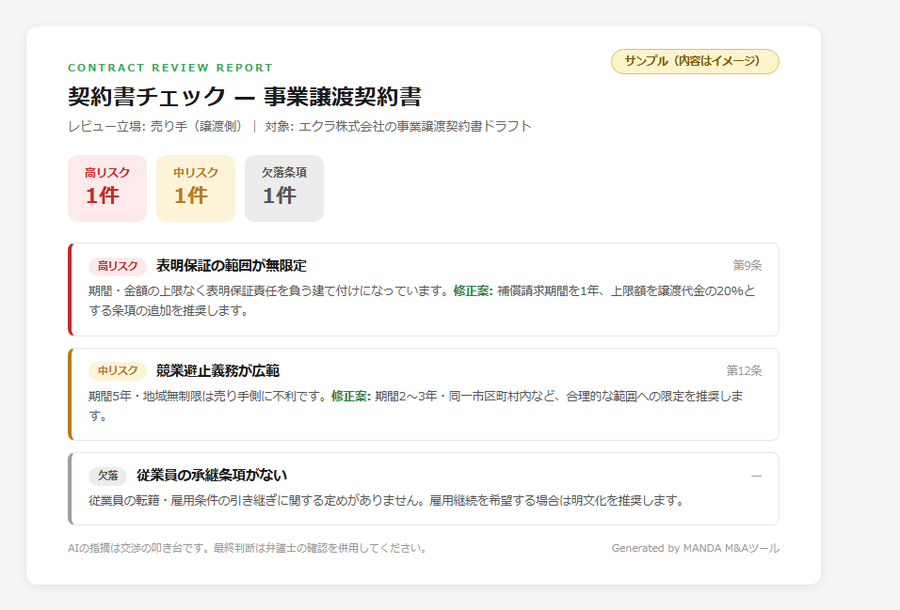Click the 第9条 clause reference
The height and width of the screenshot is (610, 900).
pos(747,265)
